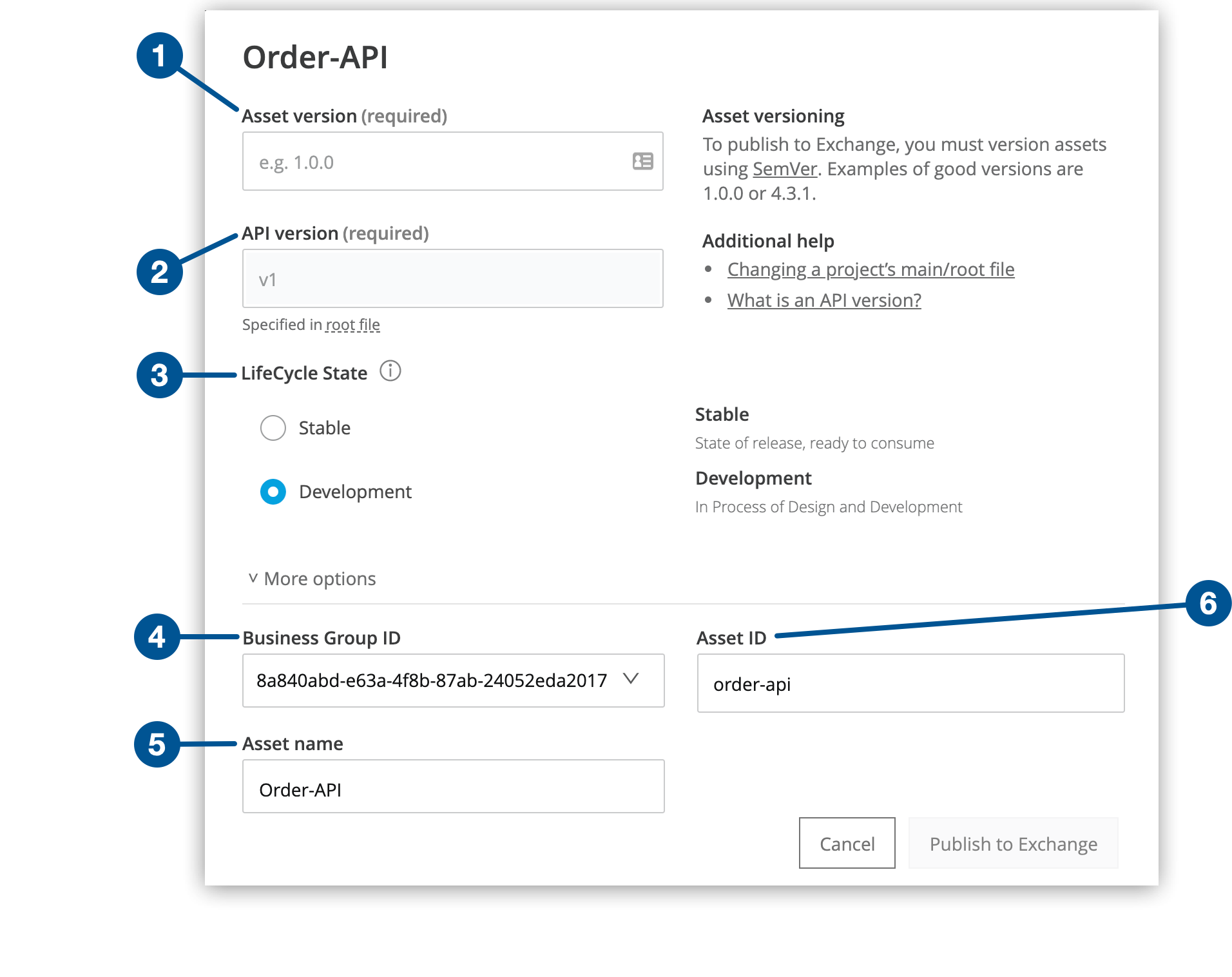Screen dimensions: 1232x977
Task: Click the Development radio button's description text
Action: (354, 492)
